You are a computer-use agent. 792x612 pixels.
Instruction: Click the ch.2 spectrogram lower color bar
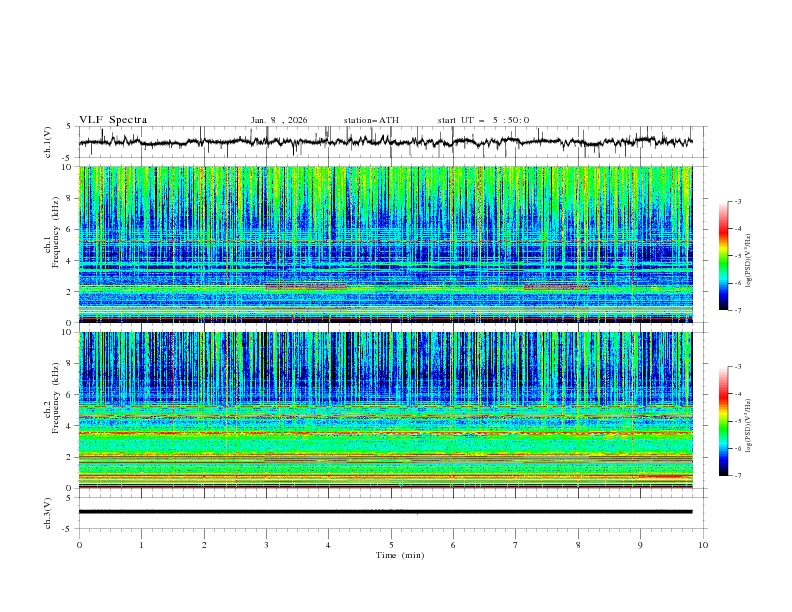pos(723,421)
